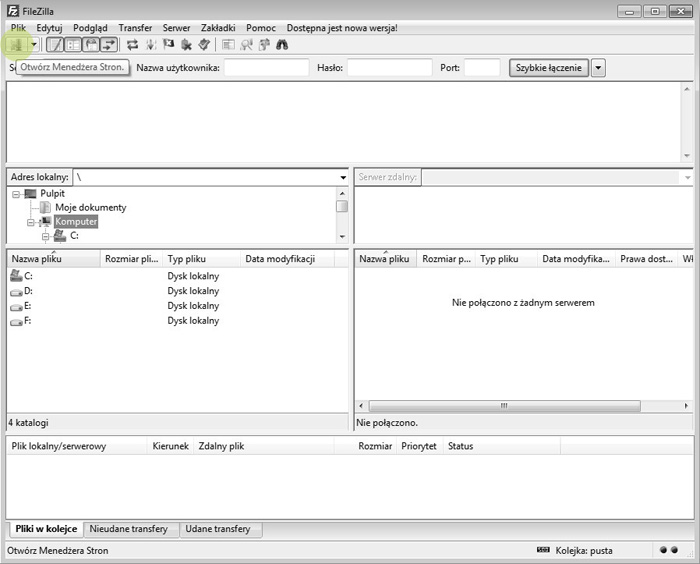
Task: Select C: drive in the local tree
Action: pos(74,235)
